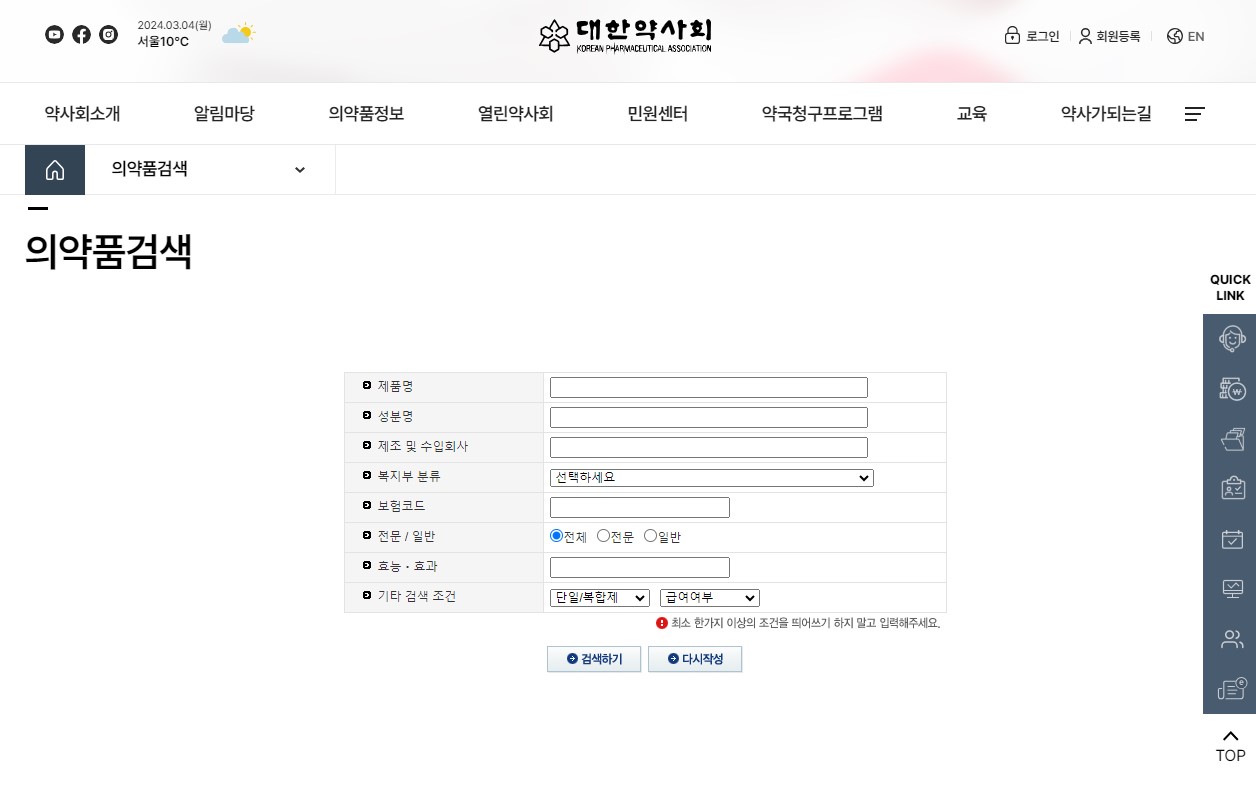
Task: Select the 전문 radio button
Action: click(603, 535)
